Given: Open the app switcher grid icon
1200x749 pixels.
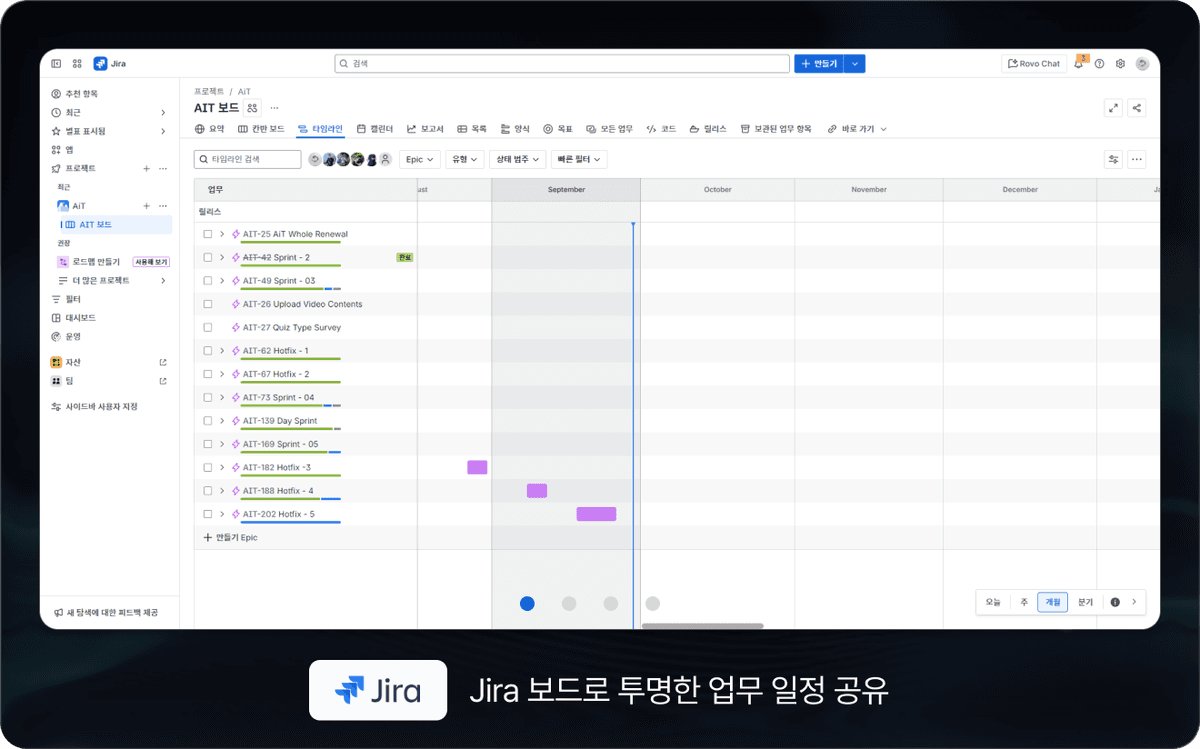Looking at the screenshot, I should 77,64.
